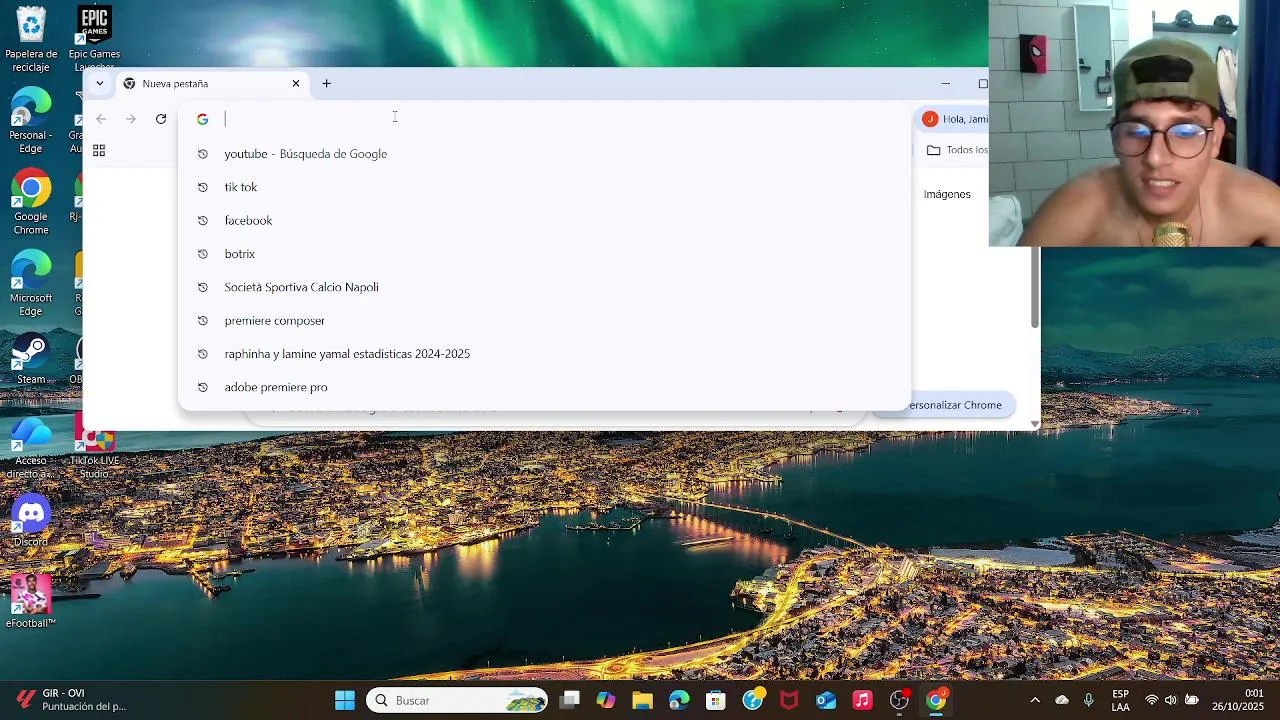Viewport: 1280px width, 720px height.
Task: Open Microsoft Edge desktop shortcut
Action: coord(31,283)
